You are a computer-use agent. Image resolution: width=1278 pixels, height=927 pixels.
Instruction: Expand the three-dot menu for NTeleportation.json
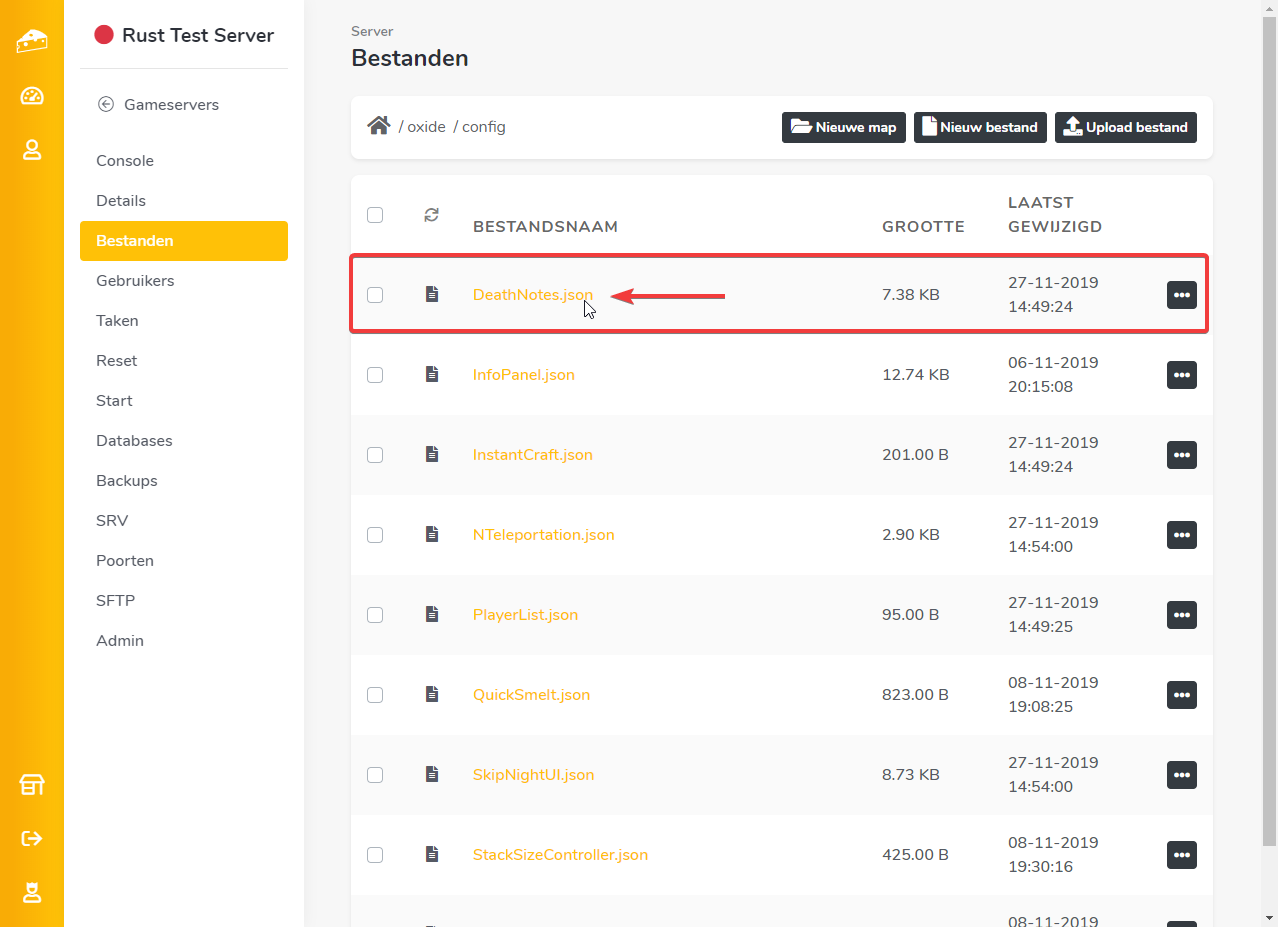1181,535
